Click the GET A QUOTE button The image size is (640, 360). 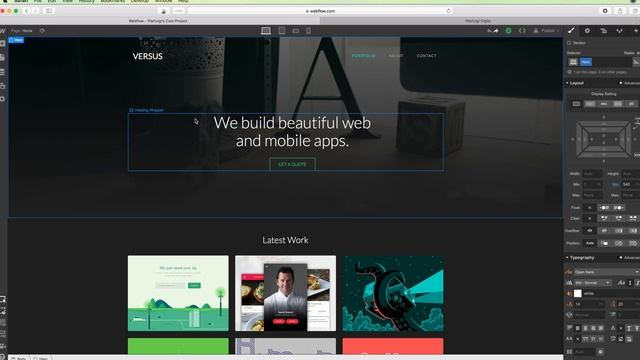pos(292,164)
